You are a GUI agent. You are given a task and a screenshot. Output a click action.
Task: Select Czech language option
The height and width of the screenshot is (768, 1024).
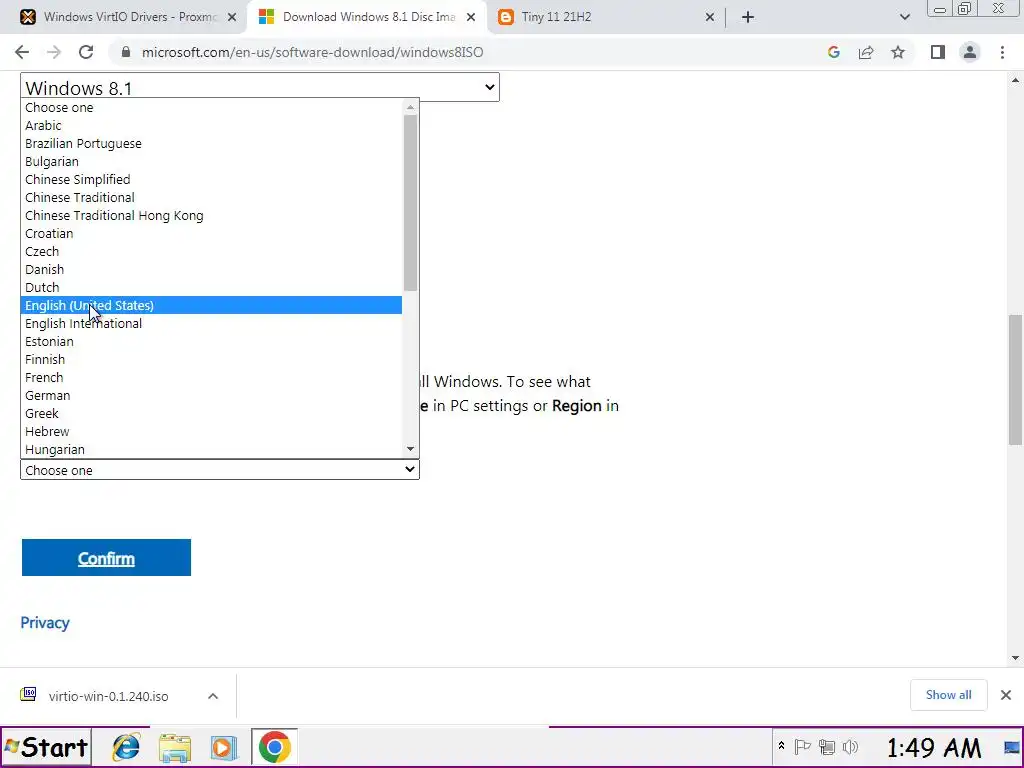click(x=212, y=251)
